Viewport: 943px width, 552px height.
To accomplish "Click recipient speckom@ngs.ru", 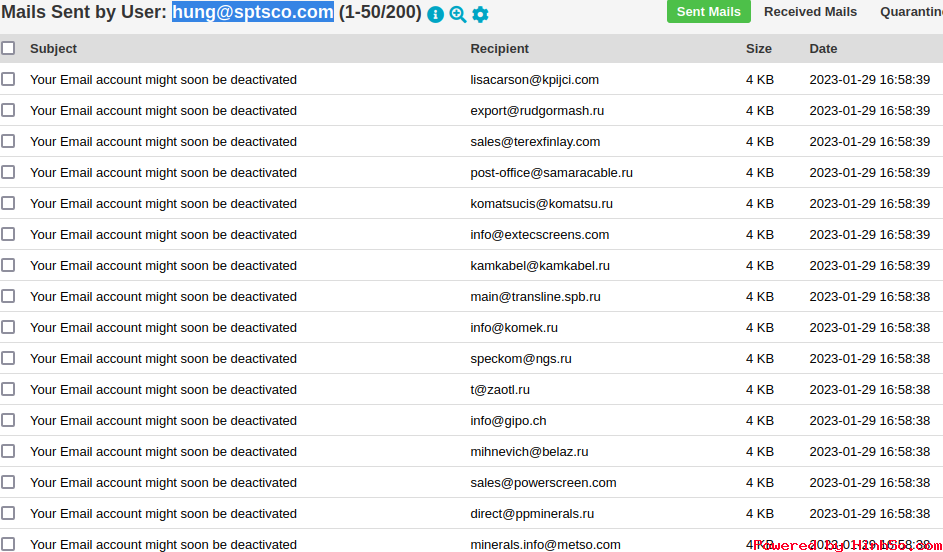I will [521, 358].
